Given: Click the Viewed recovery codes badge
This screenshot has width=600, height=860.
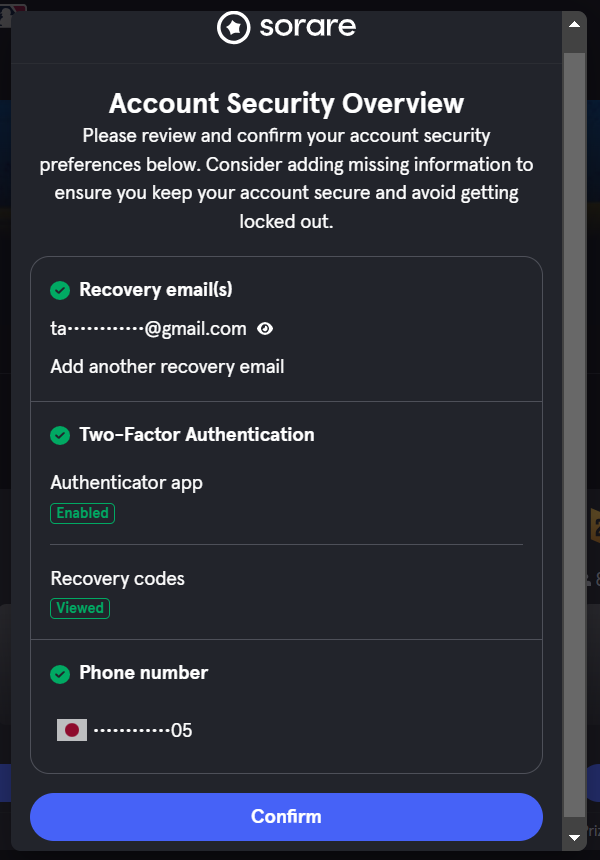Looking at the screenshot, I should tap(80, 608).
